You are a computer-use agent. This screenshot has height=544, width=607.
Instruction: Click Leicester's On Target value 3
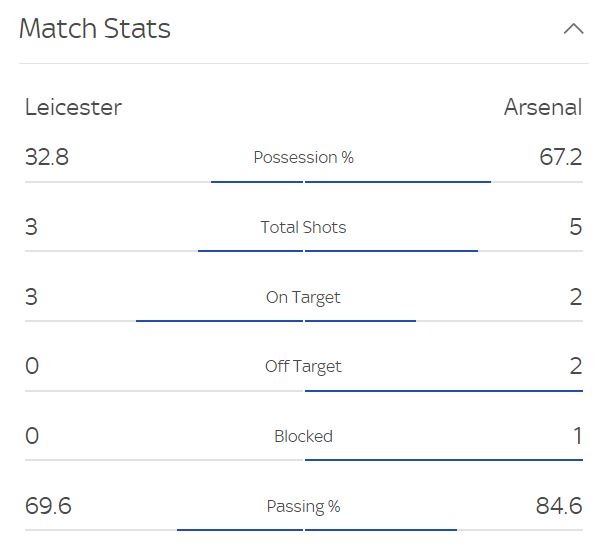[x=31, y=297]
